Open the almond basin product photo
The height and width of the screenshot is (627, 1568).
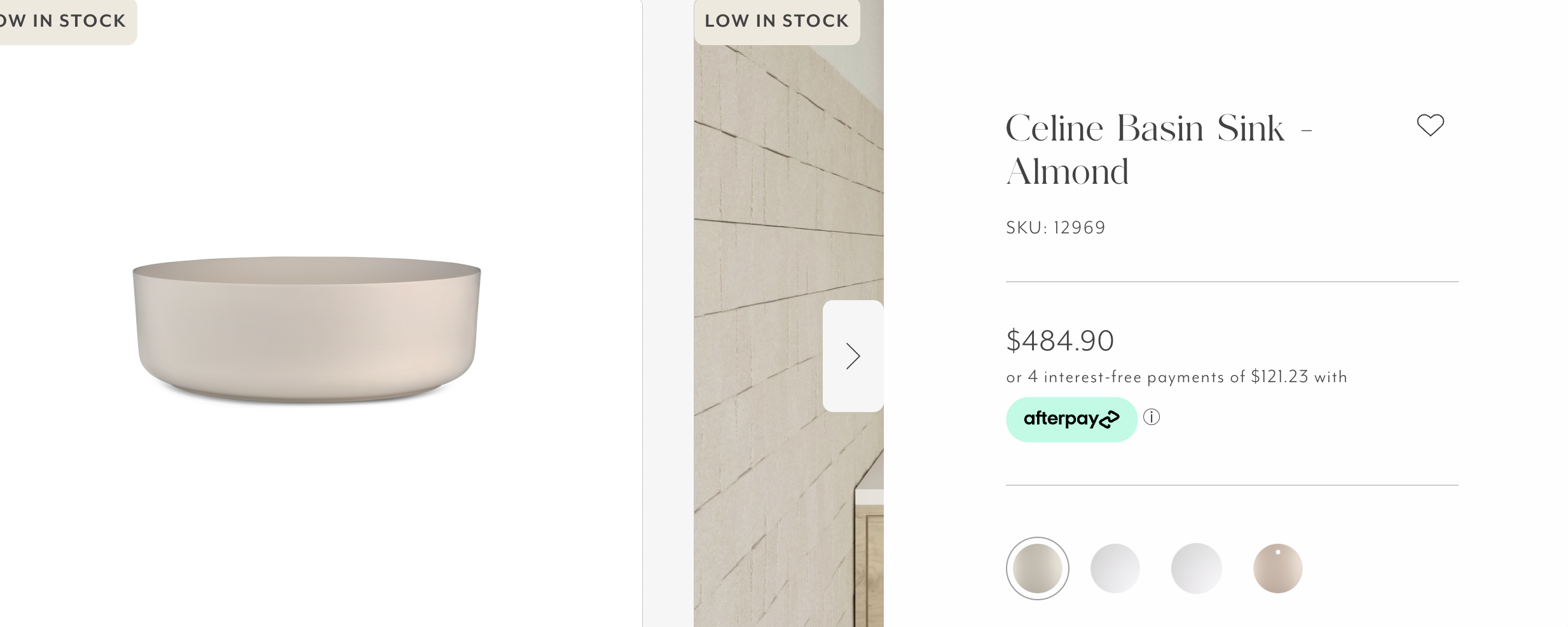click(x=307, y=329)
